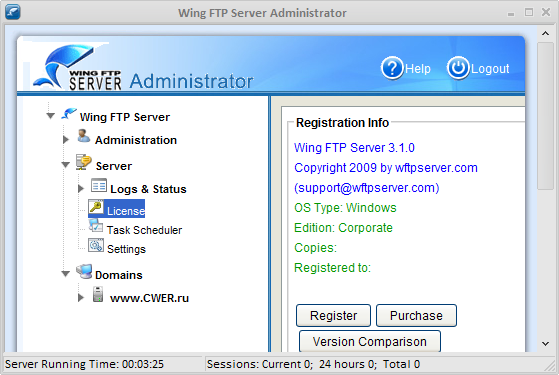Click the www.CWER.ru domain server icon

coord(98,294)
